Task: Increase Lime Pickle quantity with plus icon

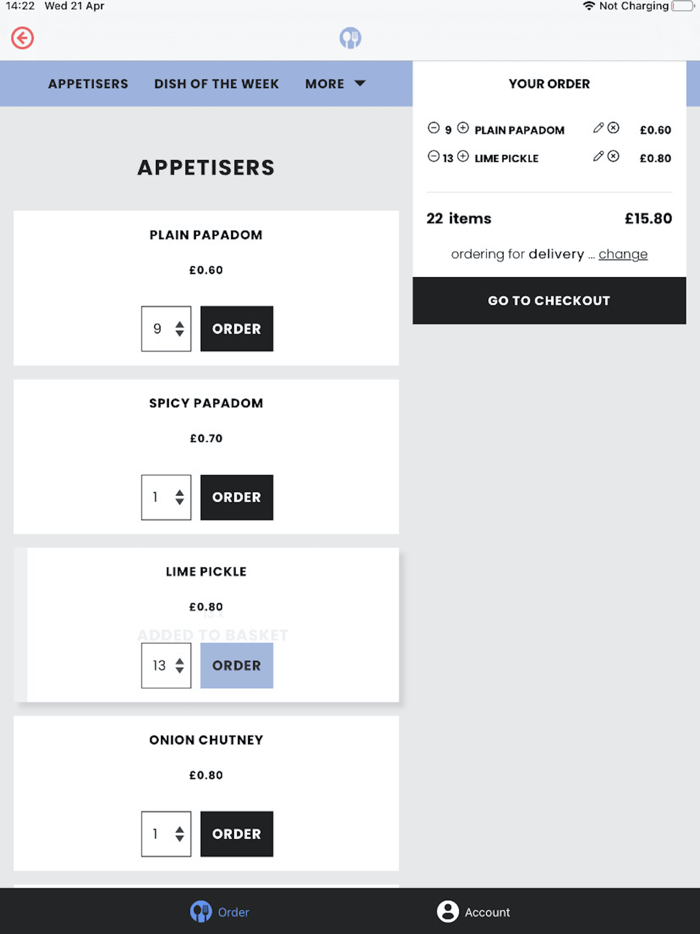Action: click(x=463, y=157)
